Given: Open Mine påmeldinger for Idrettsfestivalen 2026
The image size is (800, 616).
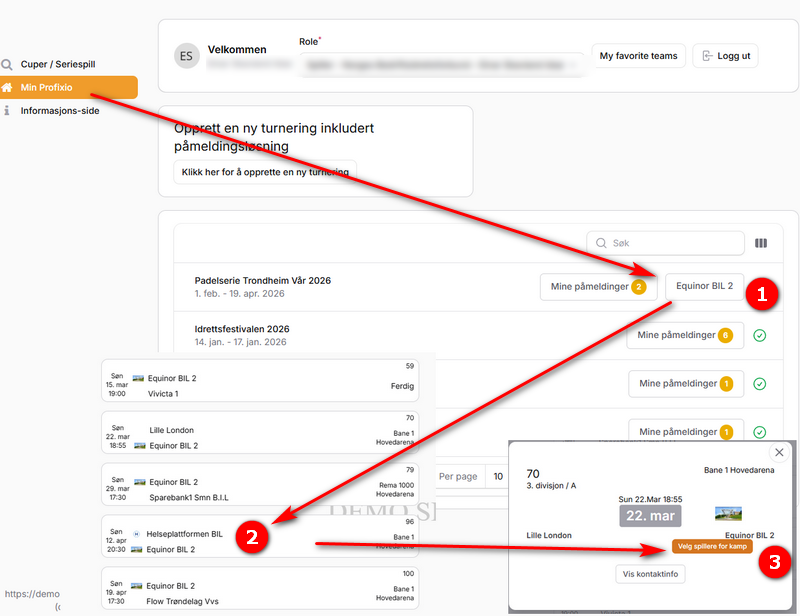Looking at the screenshot, I should [685, 335].
